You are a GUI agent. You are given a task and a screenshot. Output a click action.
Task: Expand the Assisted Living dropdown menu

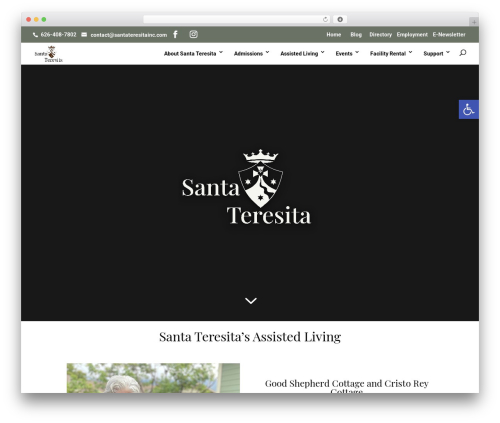pos(302,53)
